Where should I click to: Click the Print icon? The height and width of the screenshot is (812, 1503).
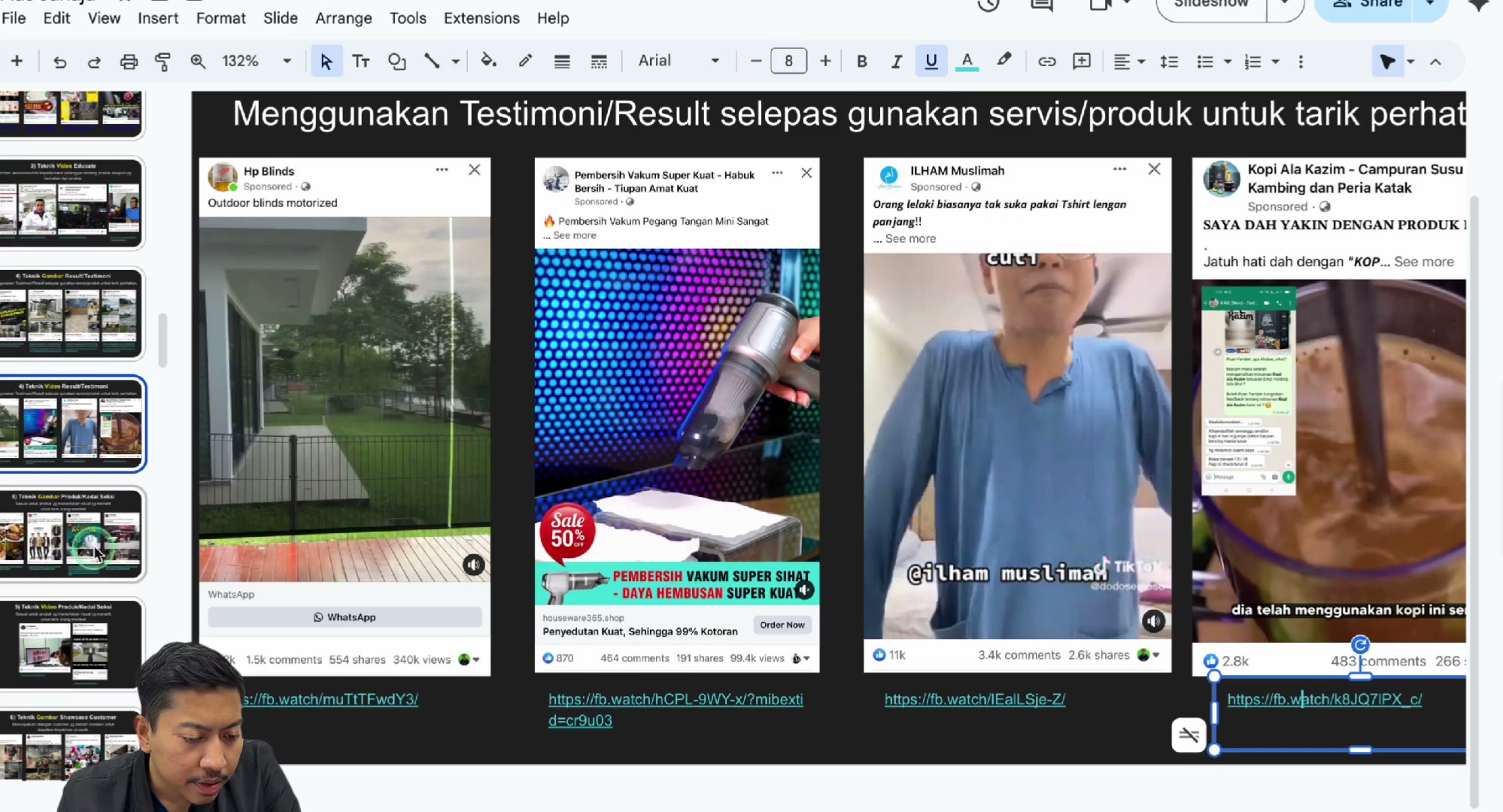(129, 62)
